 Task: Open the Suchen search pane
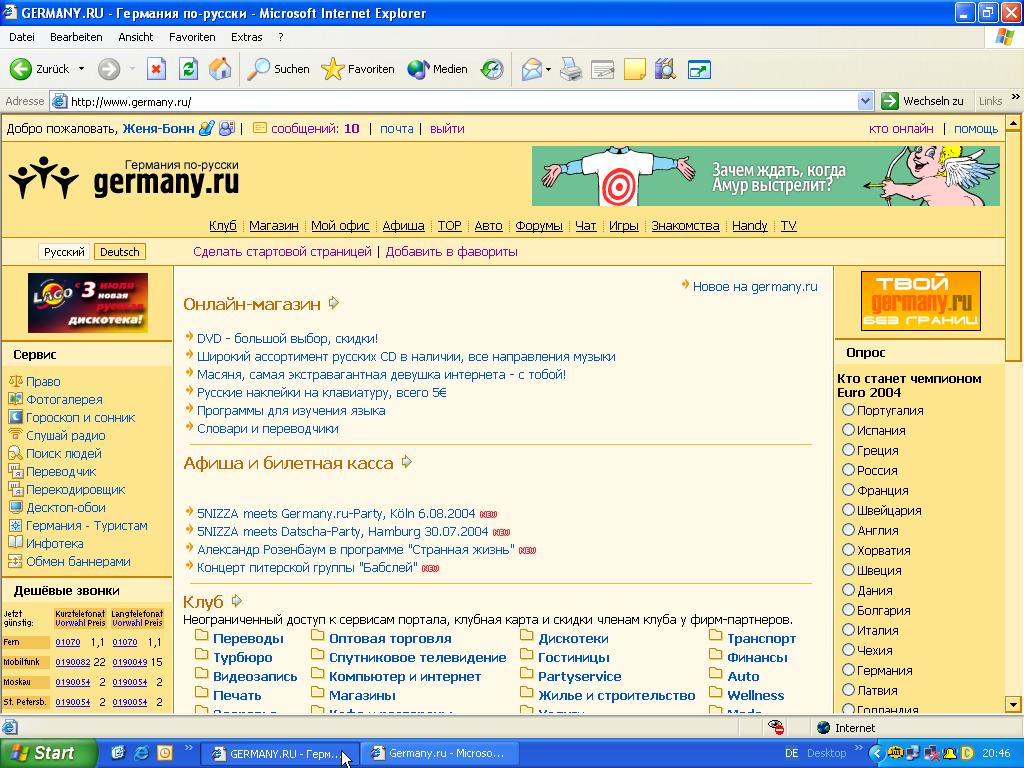click(x=278, y=69)
